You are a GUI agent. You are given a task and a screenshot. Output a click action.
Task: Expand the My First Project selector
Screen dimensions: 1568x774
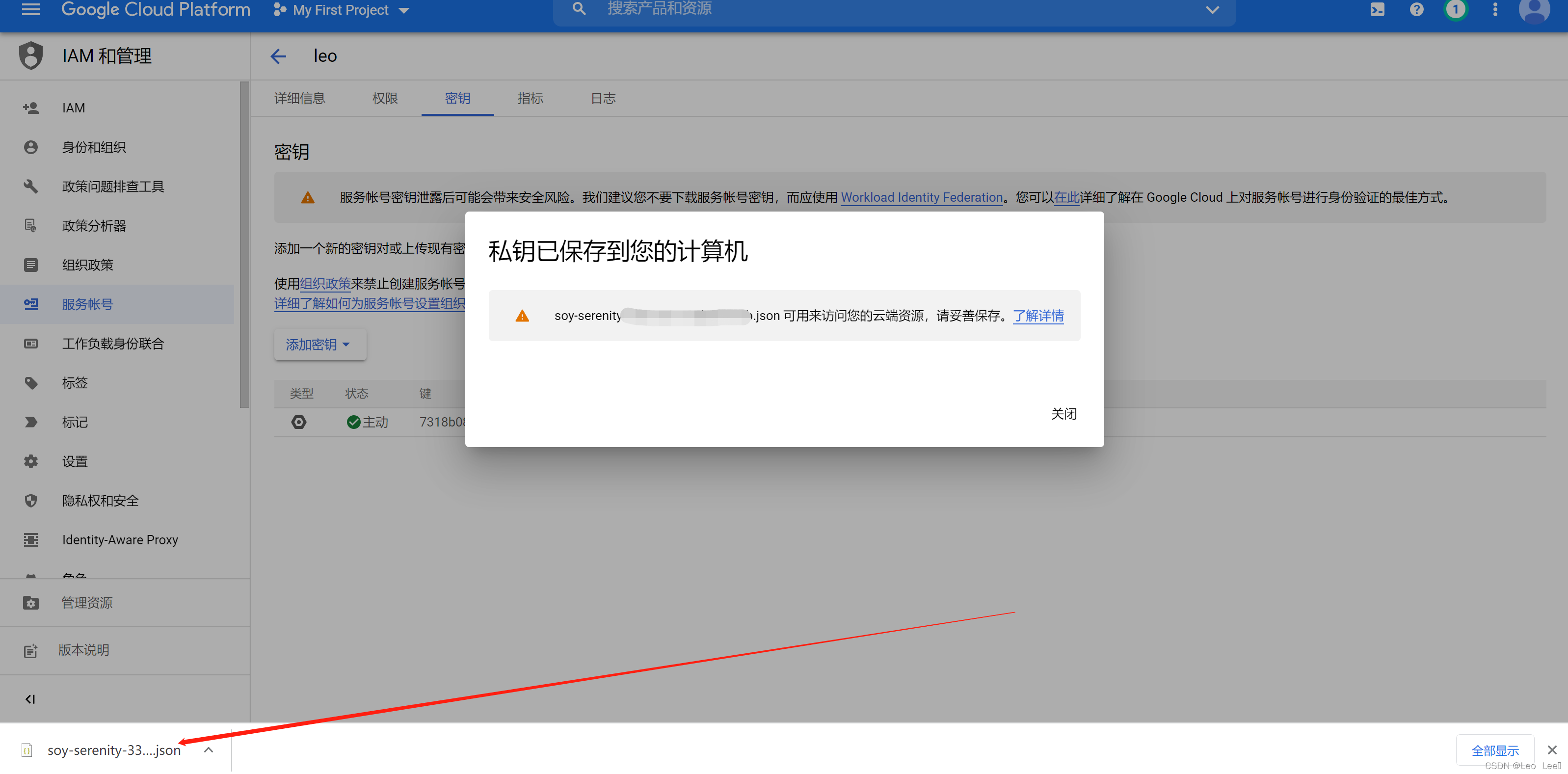[342, 10]
